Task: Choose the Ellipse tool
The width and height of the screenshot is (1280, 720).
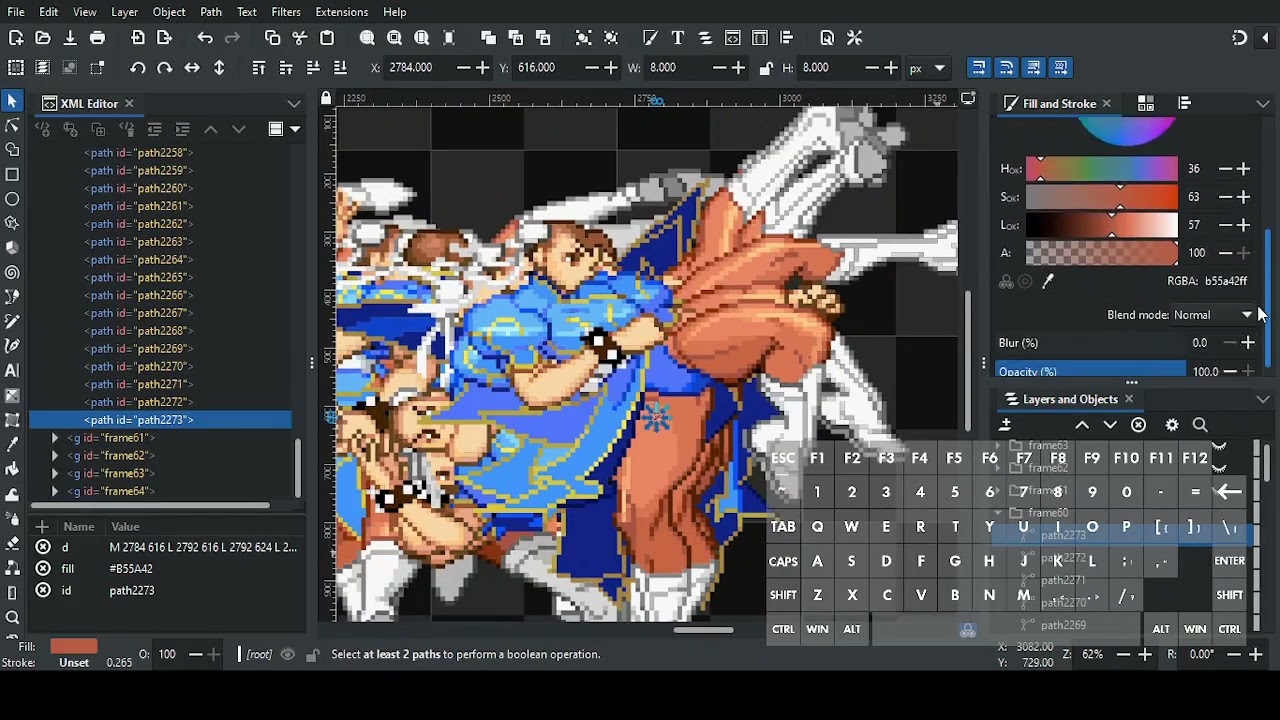Action: pos(12,199)
